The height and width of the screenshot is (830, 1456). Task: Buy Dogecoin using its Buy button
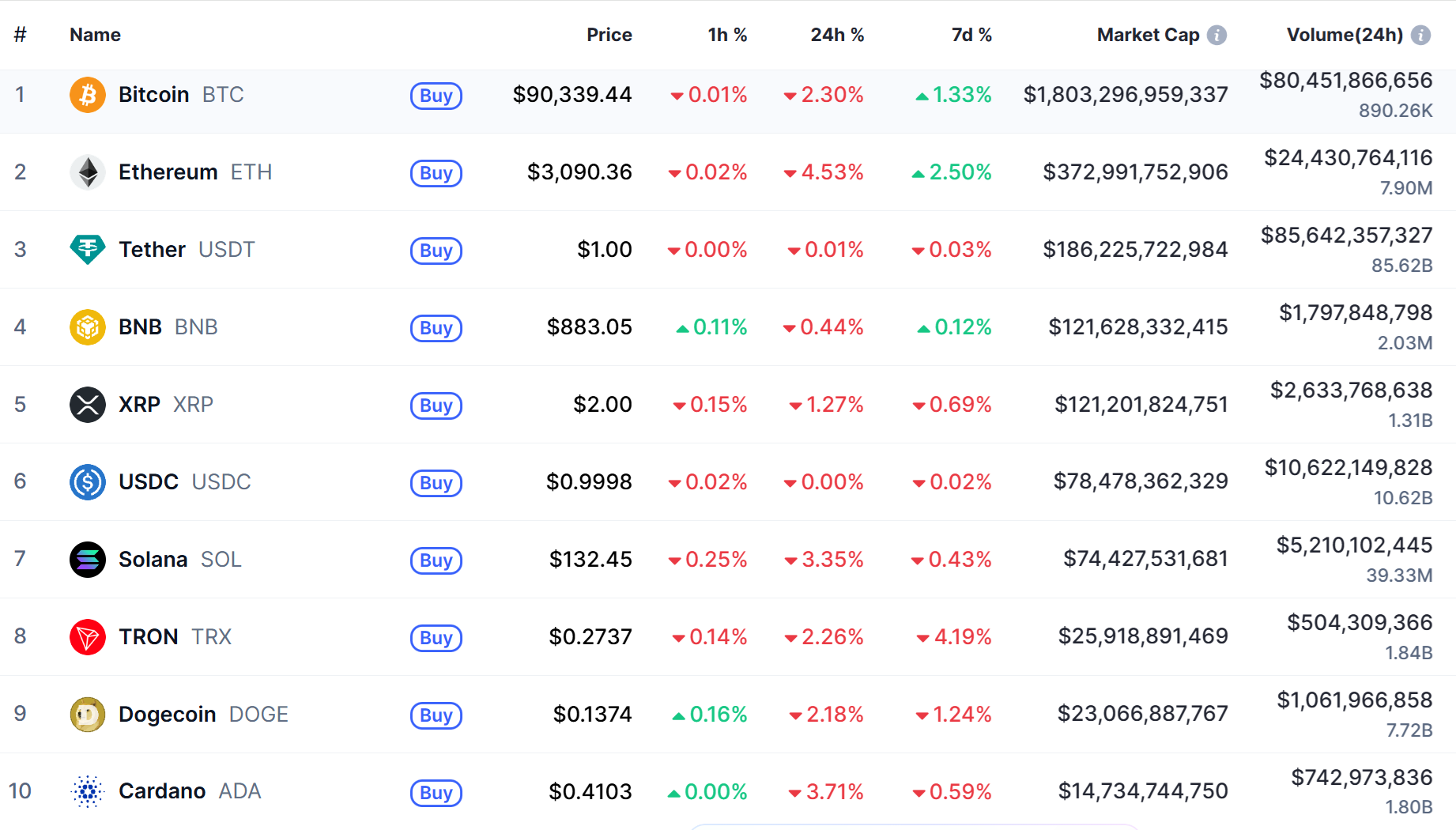pyautogui.click(x=436, y=715)
